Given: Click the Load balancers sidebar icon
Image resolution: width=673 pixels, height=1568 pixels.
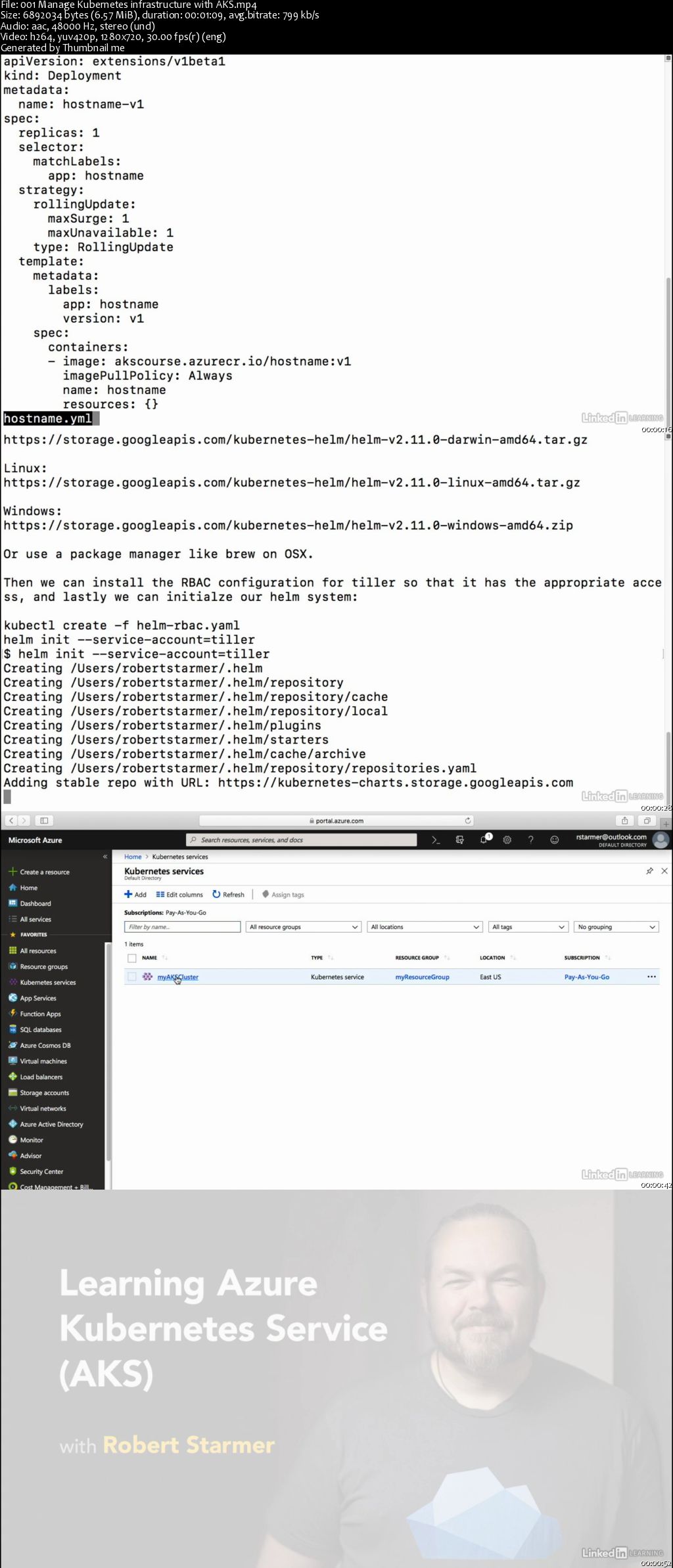Looking at the screenshot, I should [12, 1077].
